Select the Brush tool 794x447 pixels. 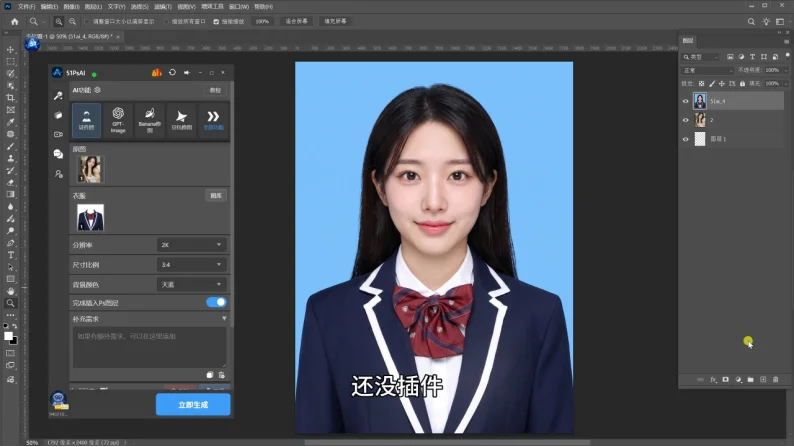tap(10, 146)
